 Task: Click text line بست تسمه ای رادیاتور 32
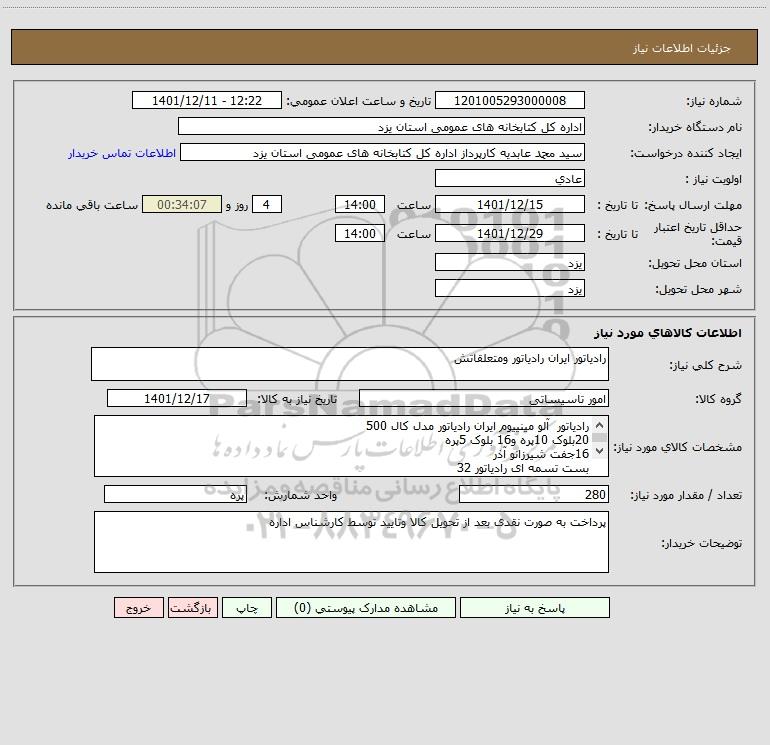[x=522, y=468]
